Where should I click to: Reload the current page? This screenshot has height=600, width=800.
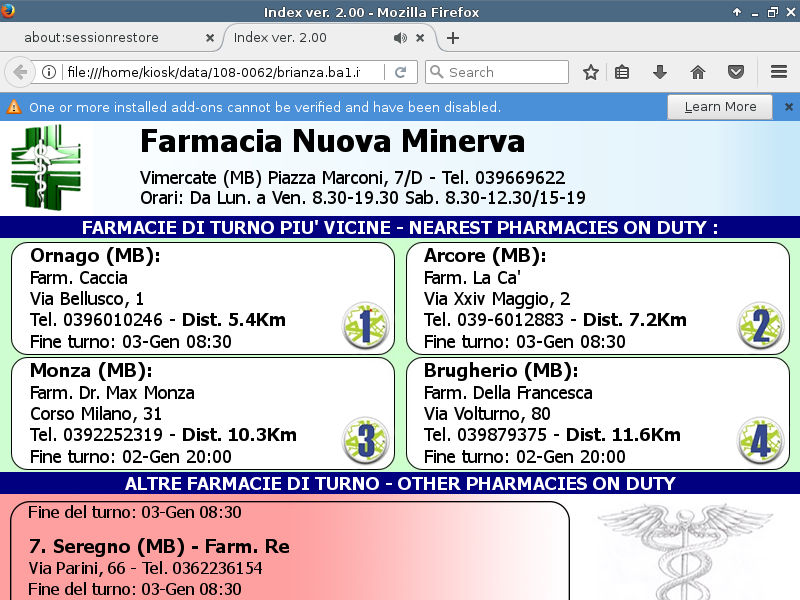[400, 72]
